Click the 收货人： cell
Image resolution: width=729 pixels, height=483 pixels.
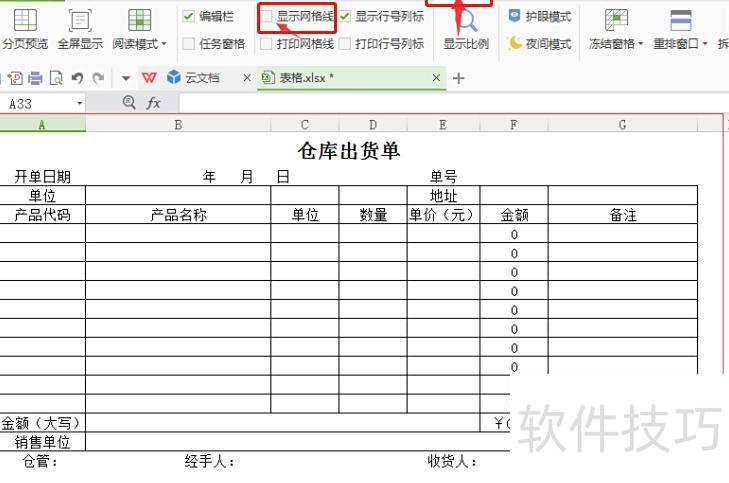tap(452, 461)
